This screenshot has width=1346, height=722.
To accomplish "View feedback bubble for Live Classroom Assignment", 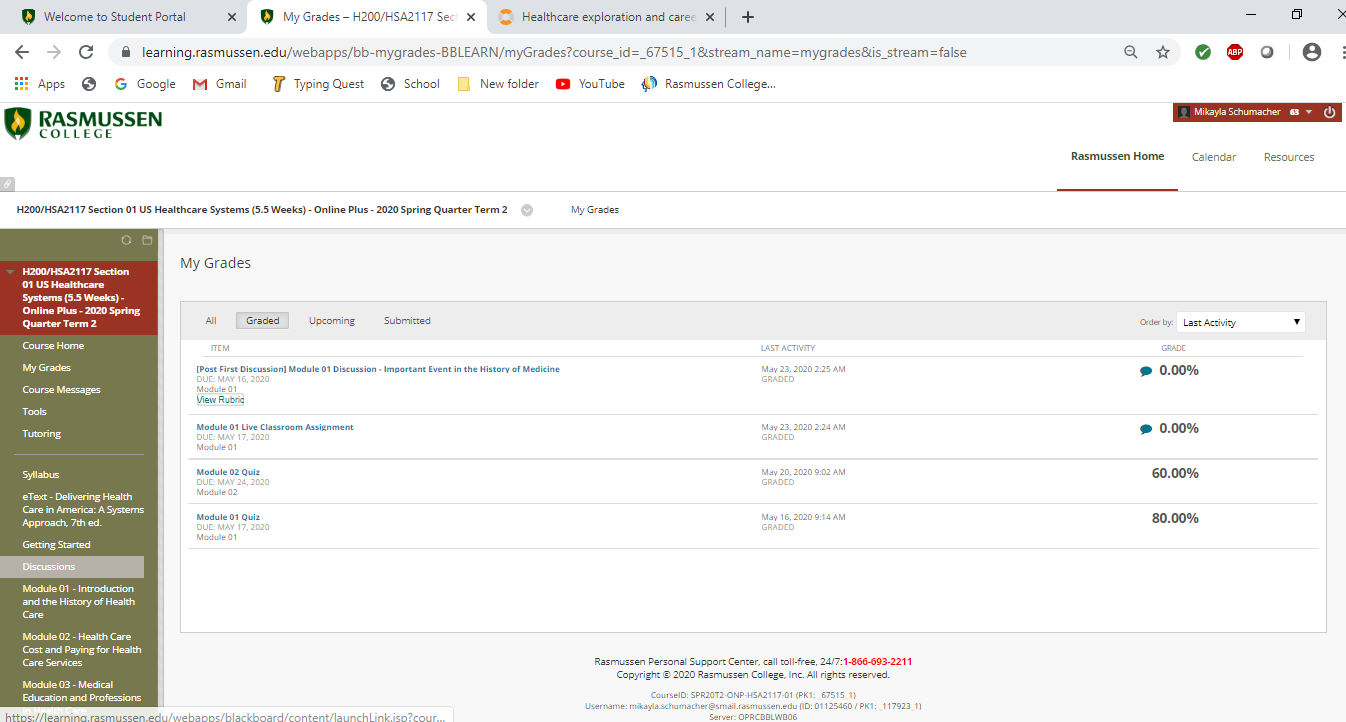I will pos(1146,429).
